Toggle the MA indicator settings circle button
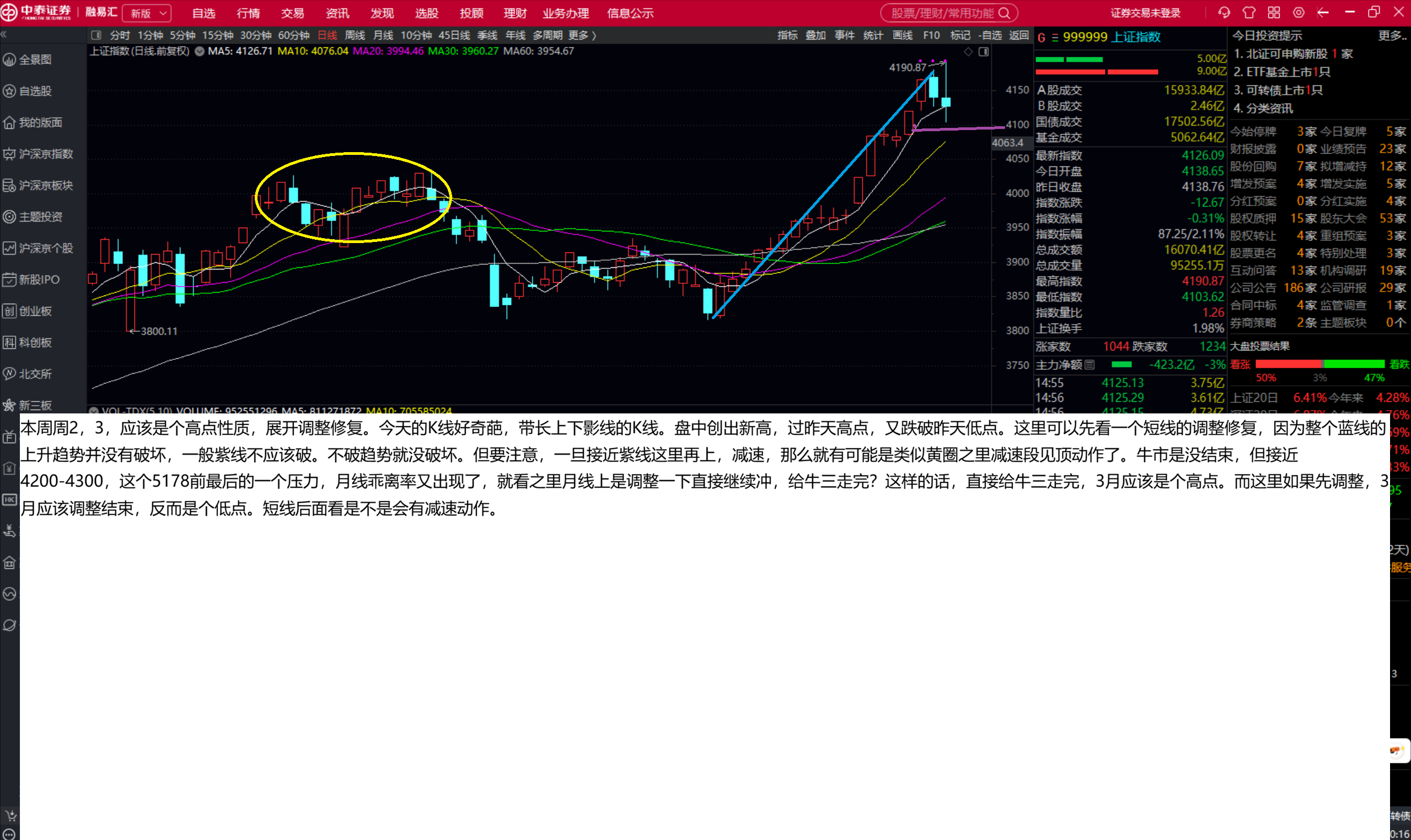Image resolution: width=1411 pixels, height=840 pixels. [199, 51]
